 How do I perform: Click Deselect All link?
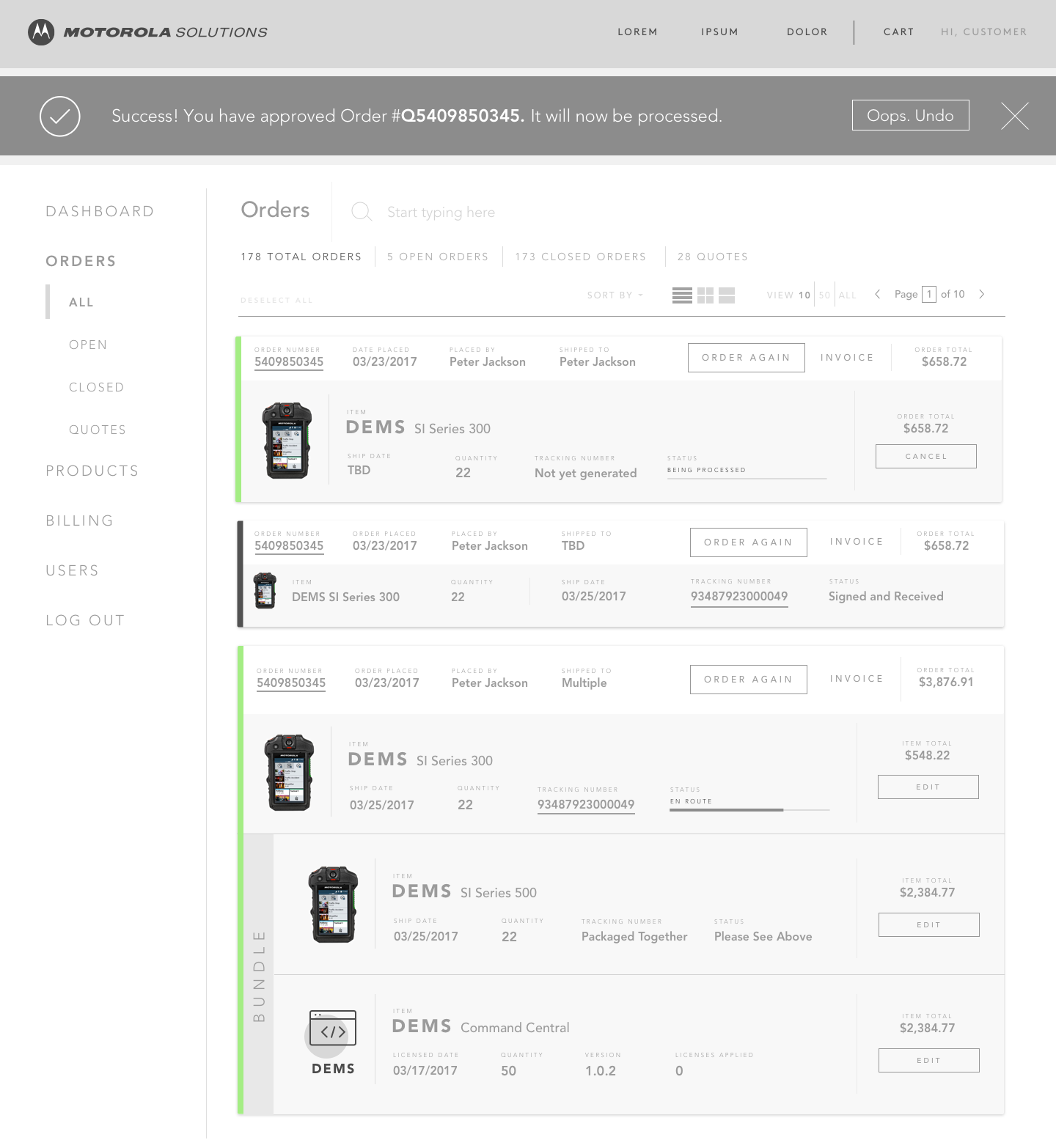click(x=276, y=301)
